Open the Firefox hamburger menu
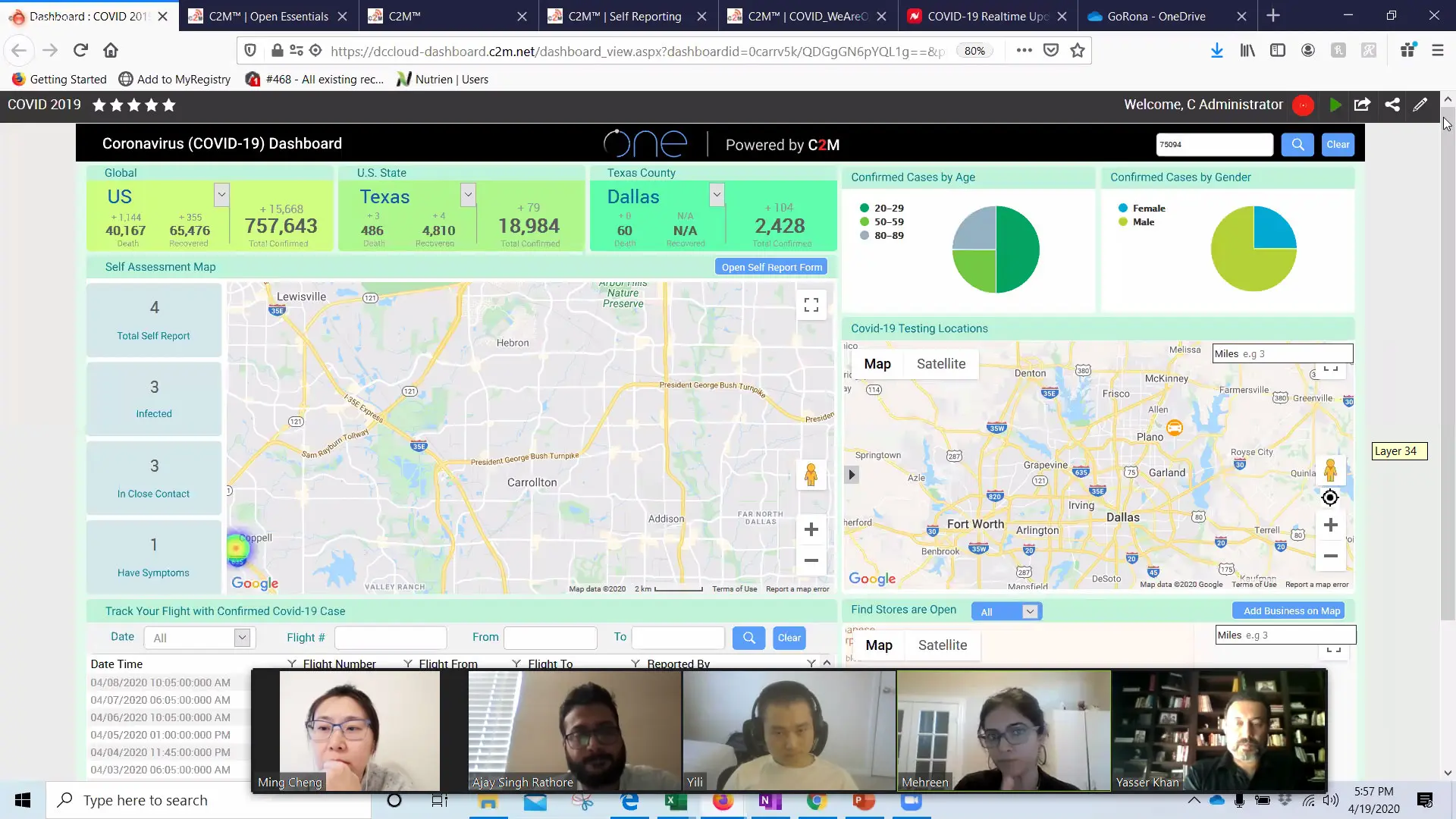Viewport: 1456px width, 819px height. [1436, 50]
